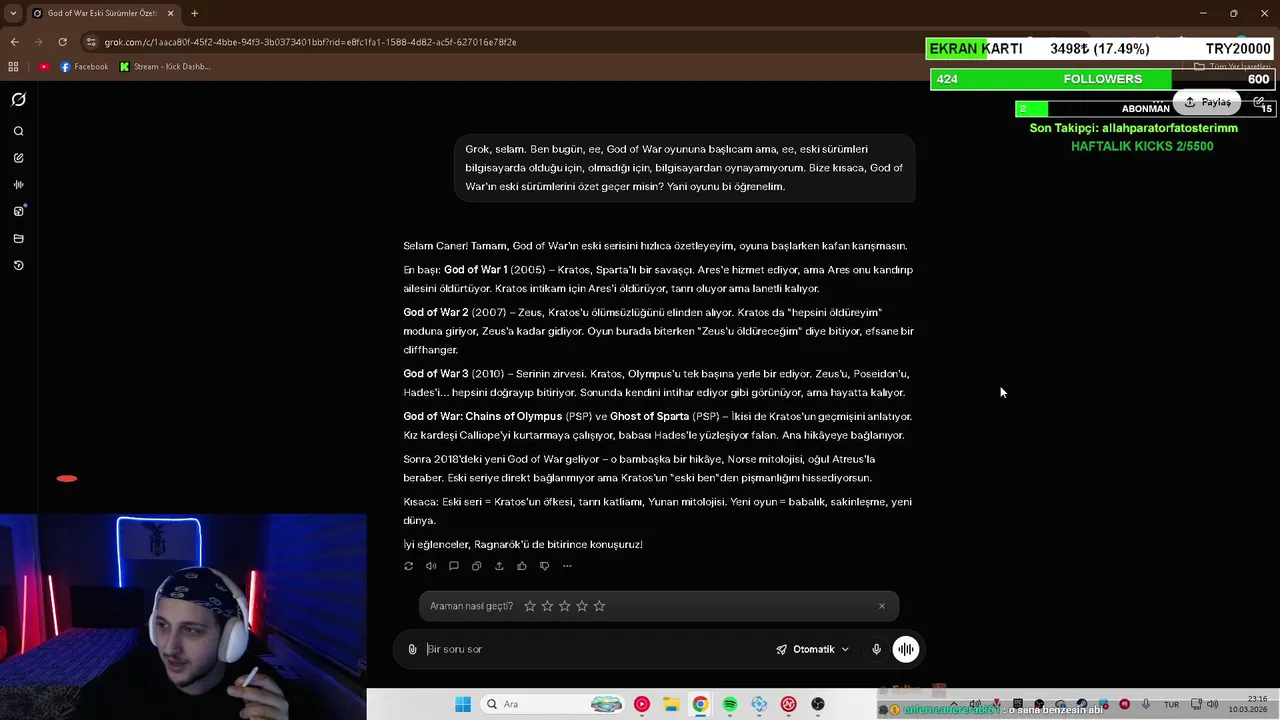Close the God of War tab
The height and width of the screenshot is (720, 1280).
pos(170,13)
